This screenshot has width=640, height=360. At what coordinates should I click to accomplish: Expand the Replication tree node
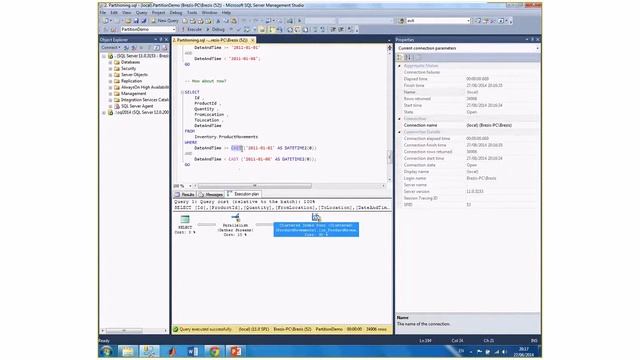point(110,81)
